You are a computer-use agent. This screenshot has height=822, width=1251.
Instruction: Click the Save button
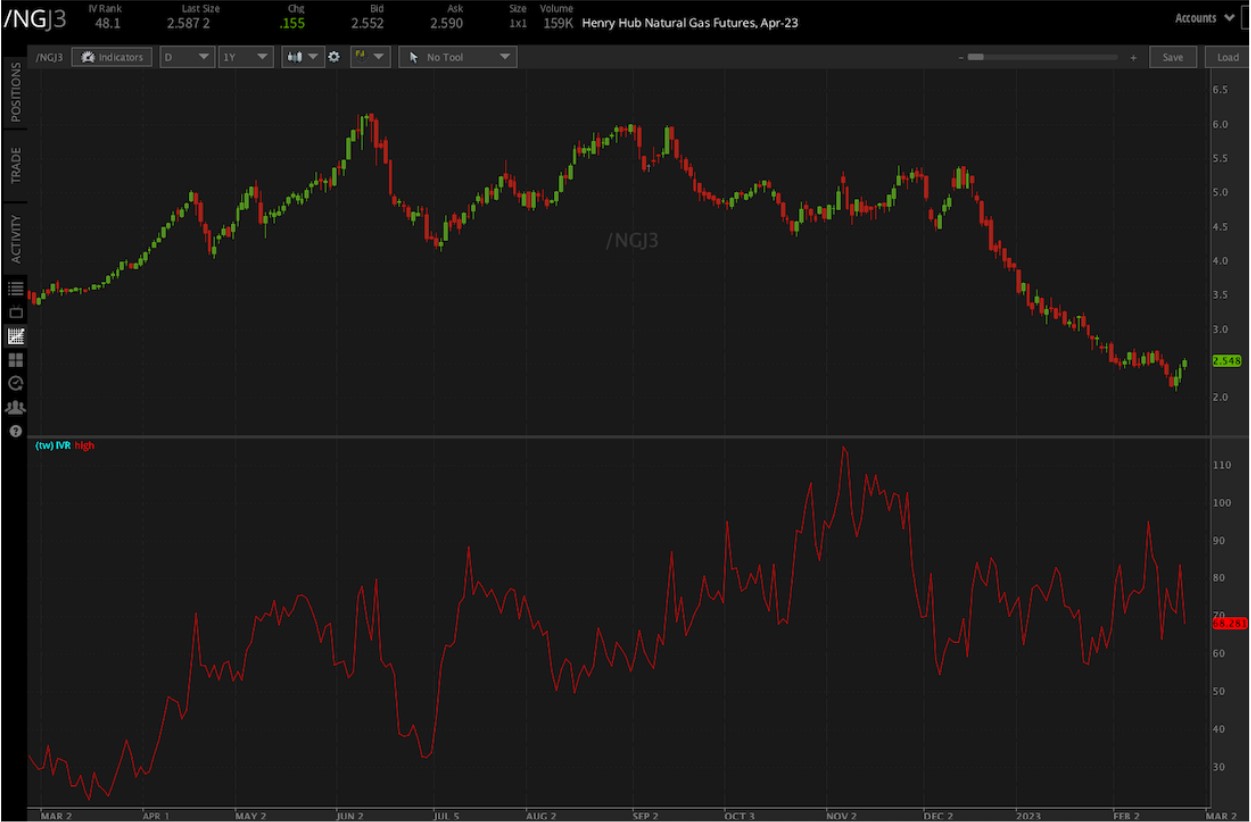(1173, 57)
